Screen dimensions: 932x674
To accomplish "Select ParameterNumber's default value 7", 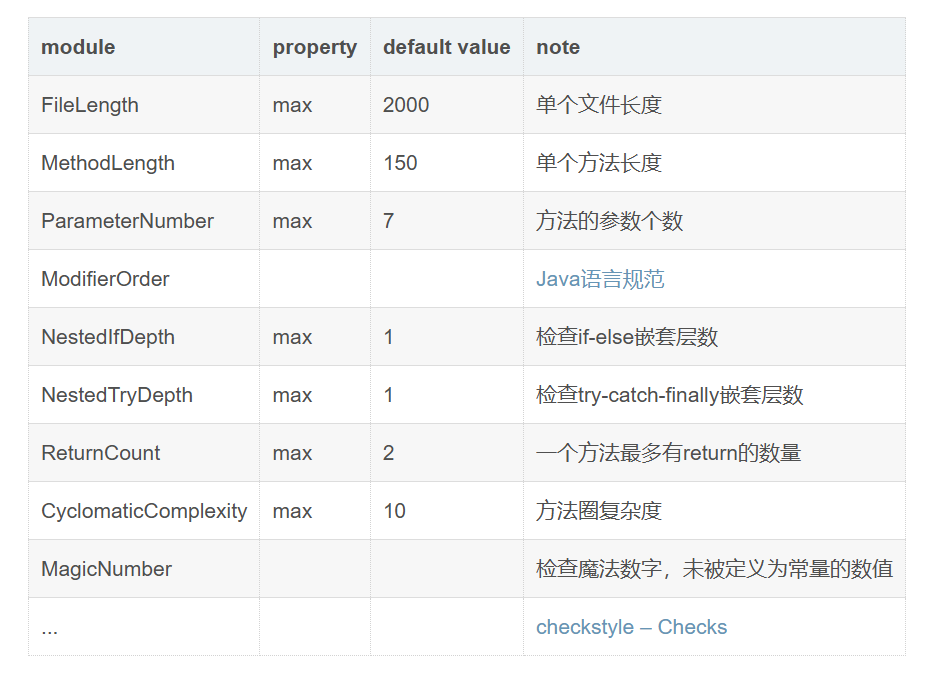I will tap(389, 221).
